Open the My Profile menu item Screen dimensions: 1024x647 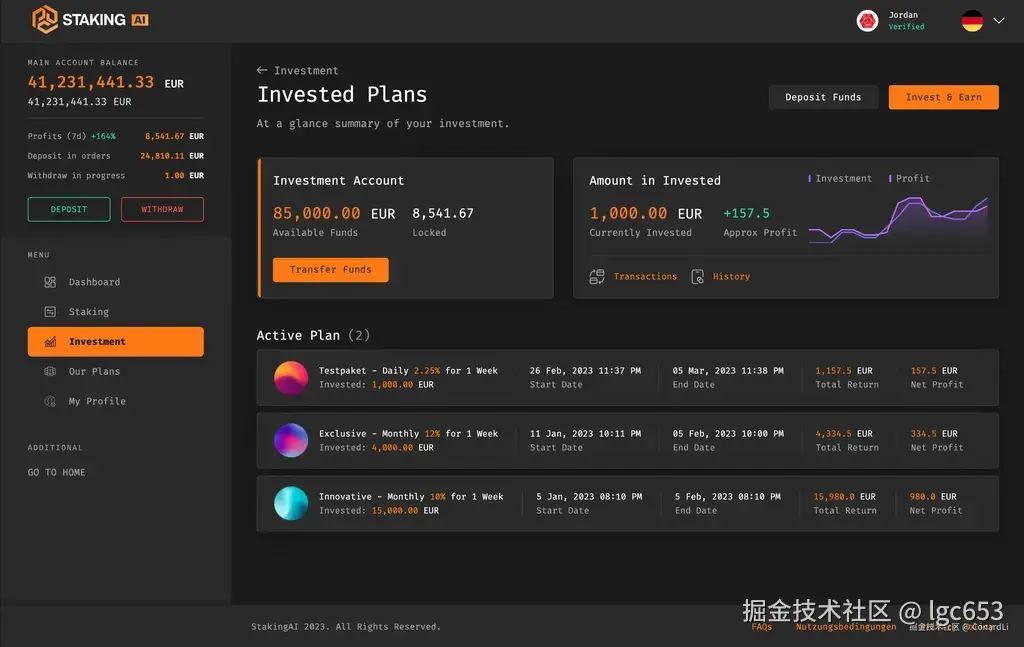(116, 401)
